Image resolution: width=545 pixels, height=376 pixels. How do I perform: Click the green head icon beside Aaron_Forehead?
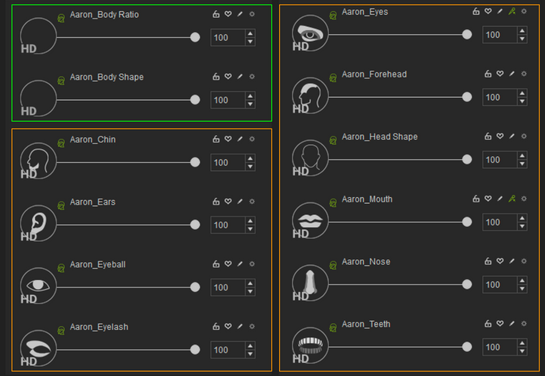(x=333, y=78)
